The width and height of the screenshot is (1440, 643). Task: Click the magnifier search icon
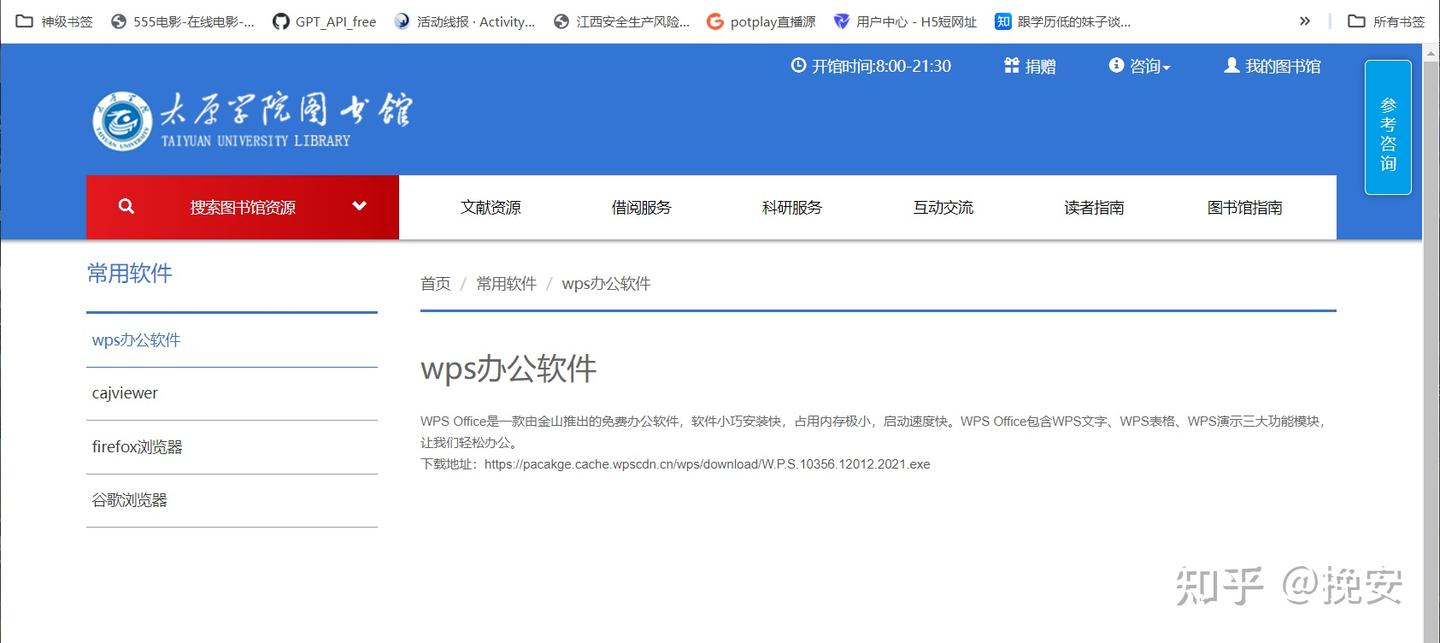(x=126, y=206)
